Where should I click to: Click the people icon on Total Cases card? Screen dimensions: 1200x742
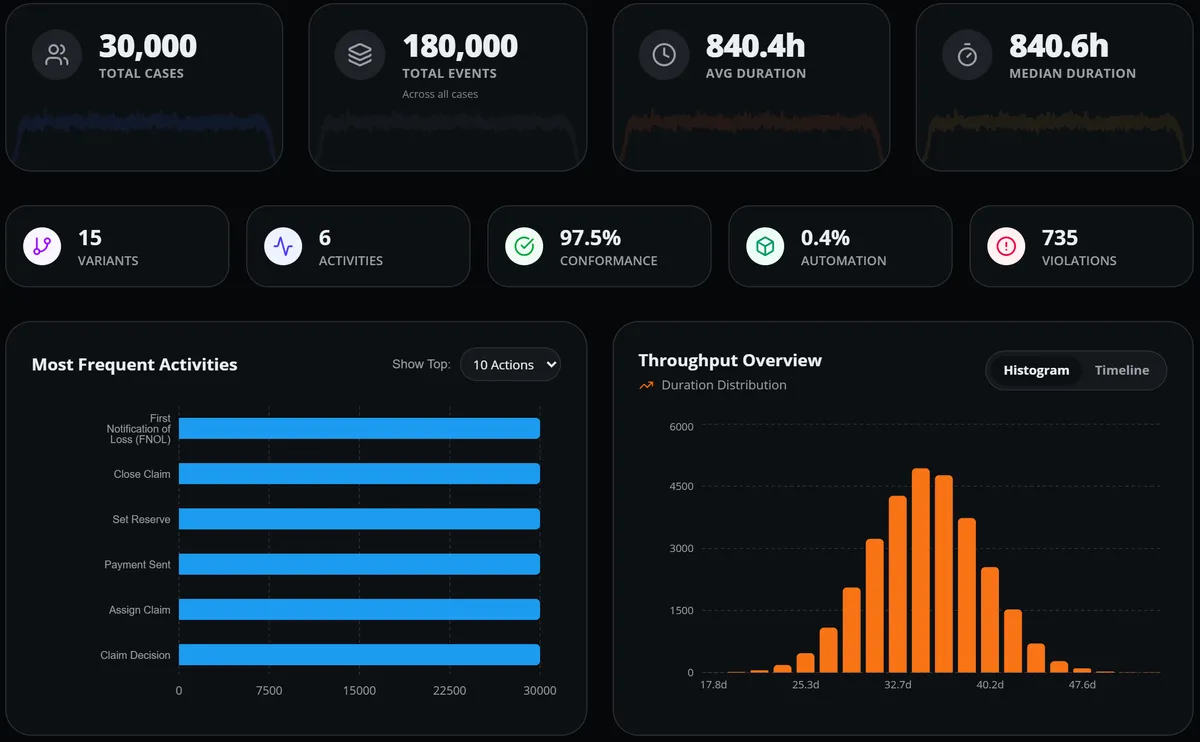click(57, 55)
